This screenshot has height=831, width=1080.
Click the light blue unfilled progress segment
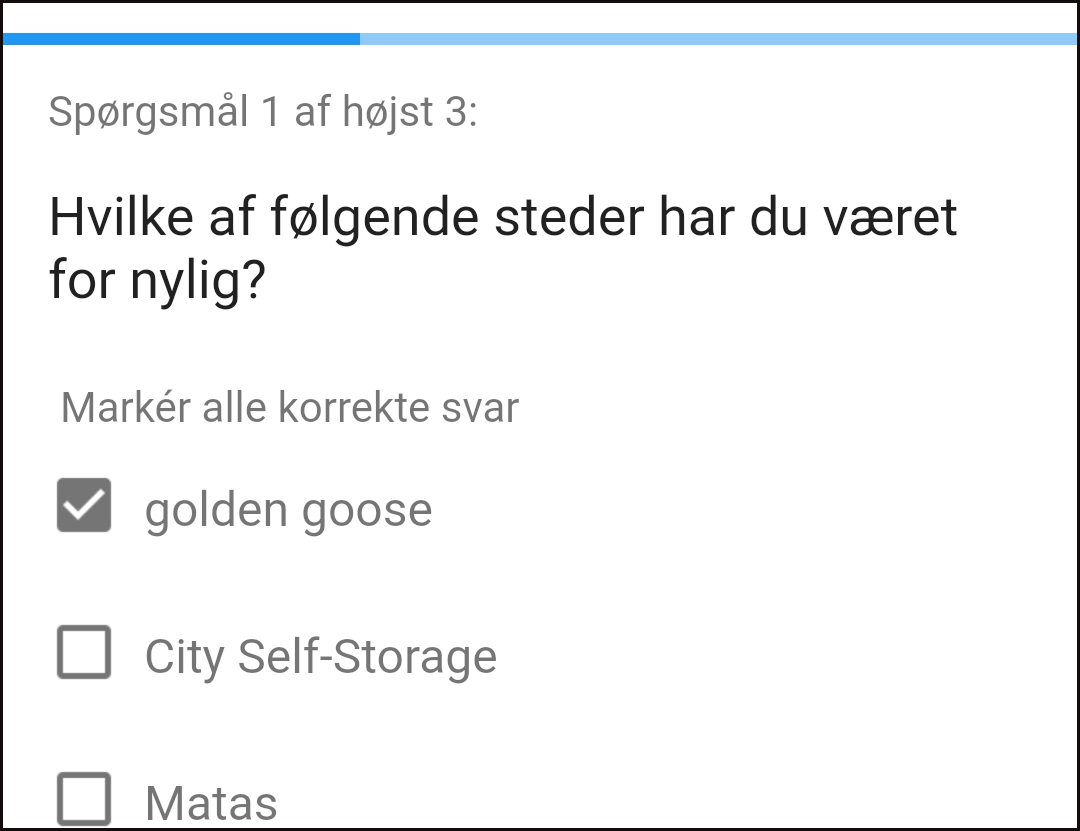coord(718,39)
